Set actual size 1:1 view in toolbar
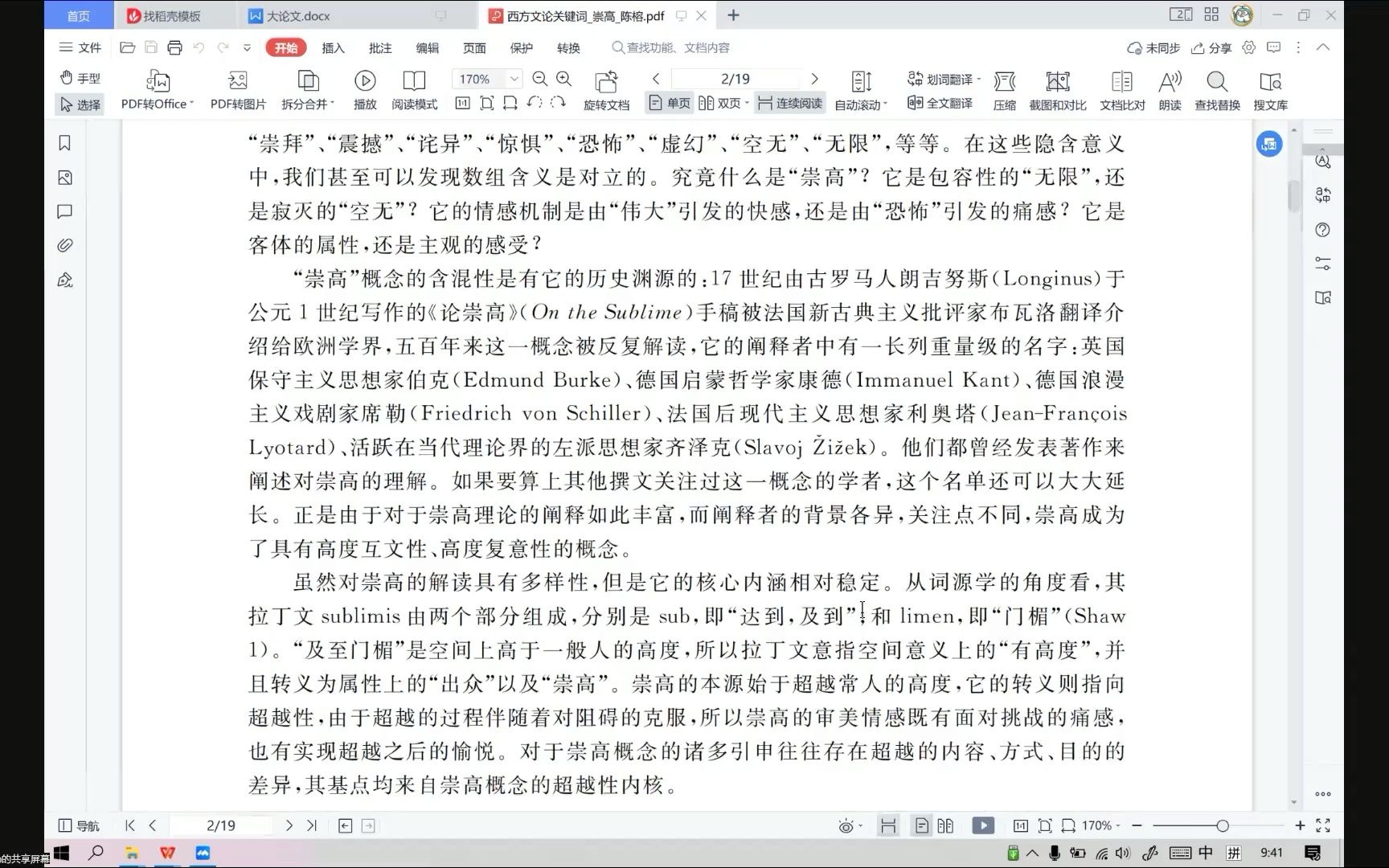Screen dimensions: 1389x868 [462, 103]
